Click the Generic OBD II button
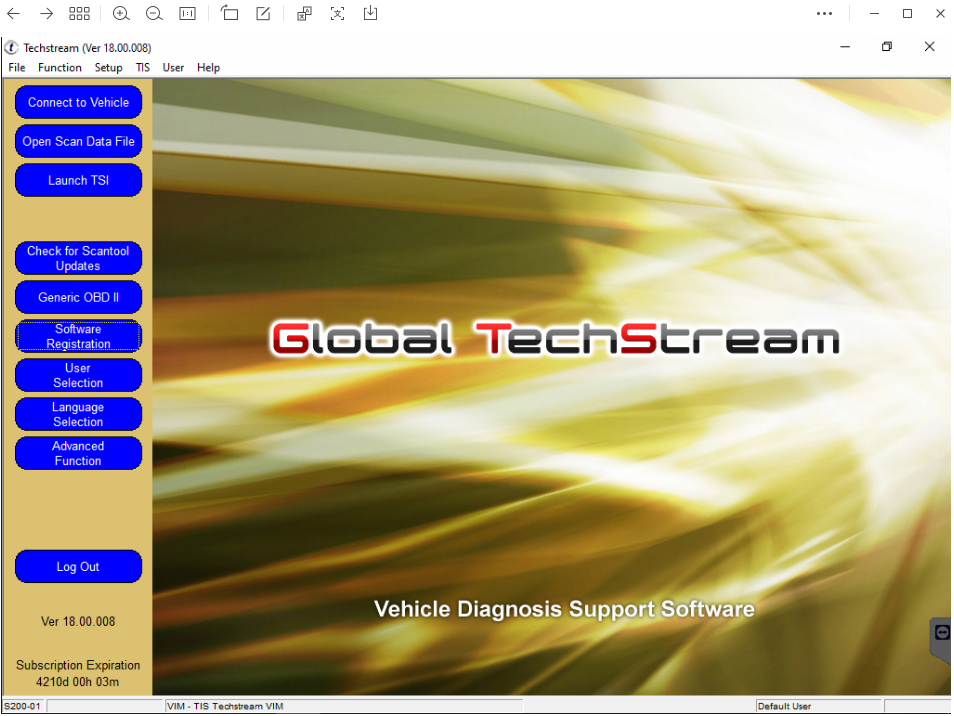This screenshot has width=954, height=716. pyautogui.click(x=78, y=297)
